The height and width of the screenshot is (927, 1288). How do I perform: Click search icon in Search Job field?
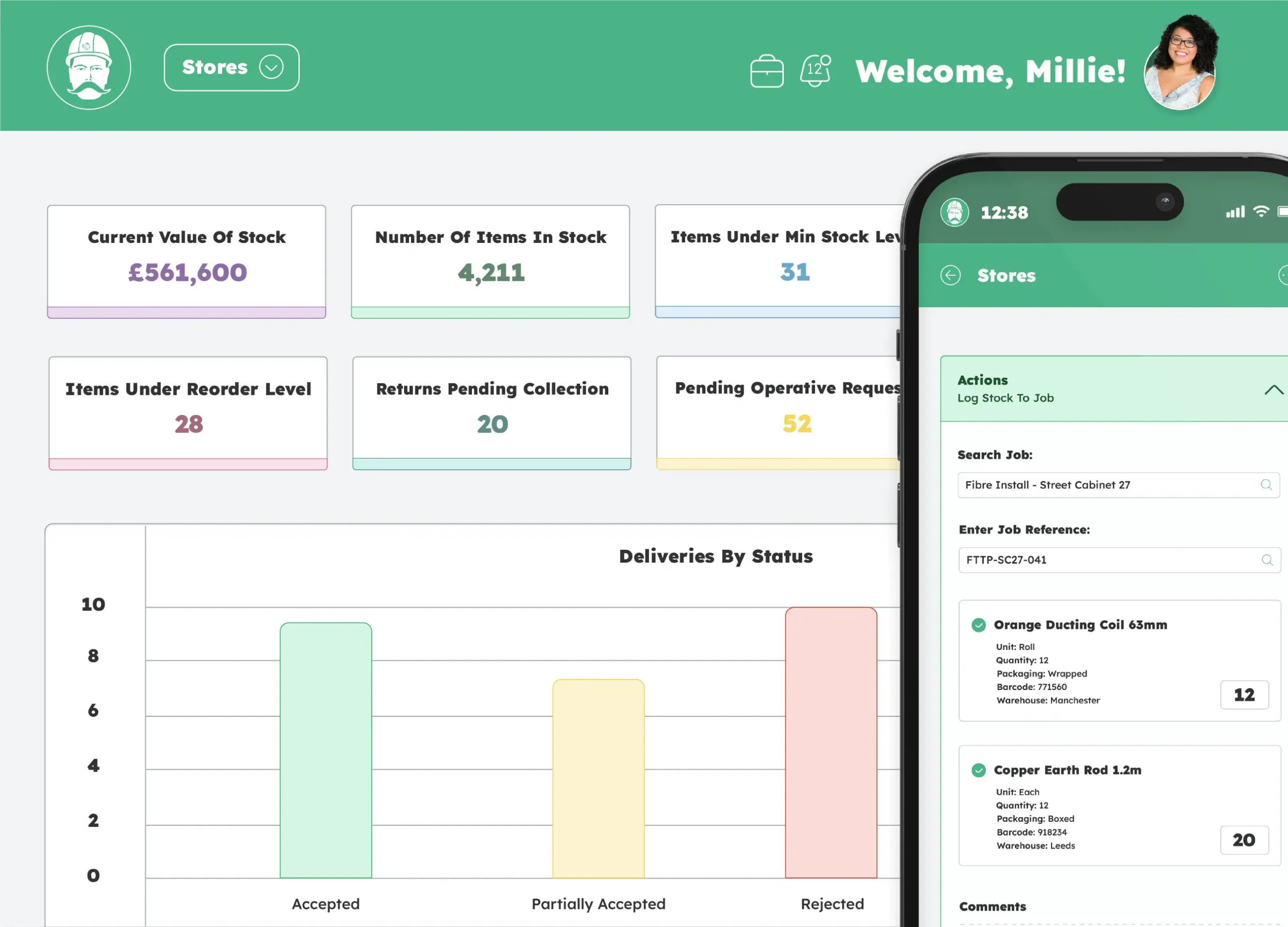point(1266,485)
